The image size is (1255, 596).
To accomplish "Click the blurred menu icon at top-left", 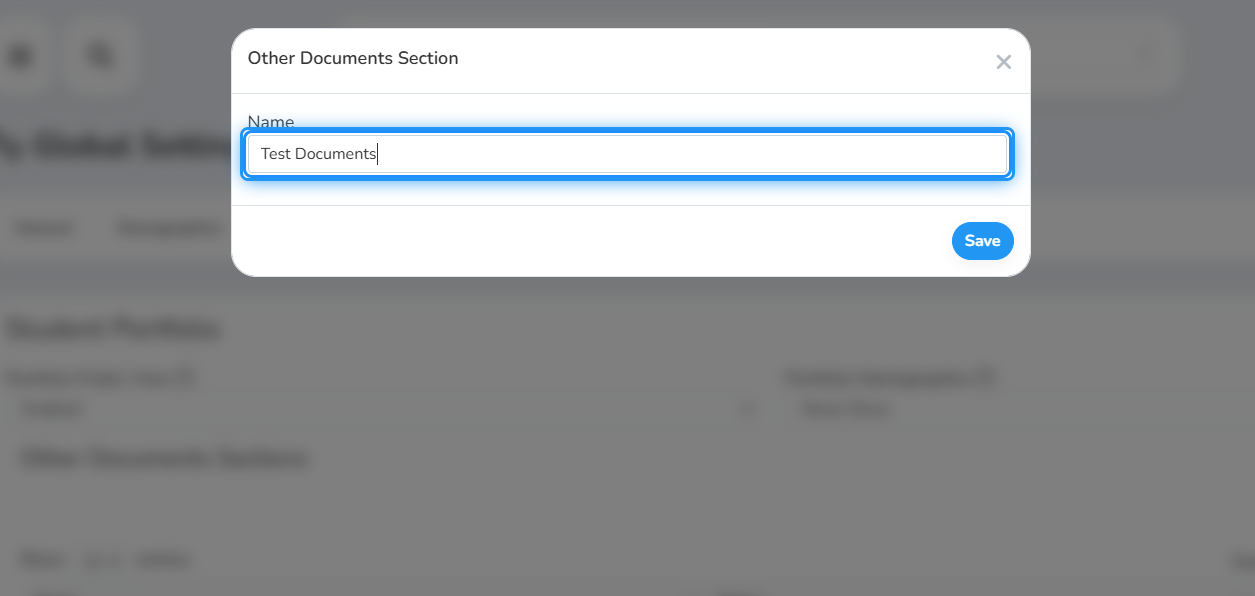I will coord(20,56).
